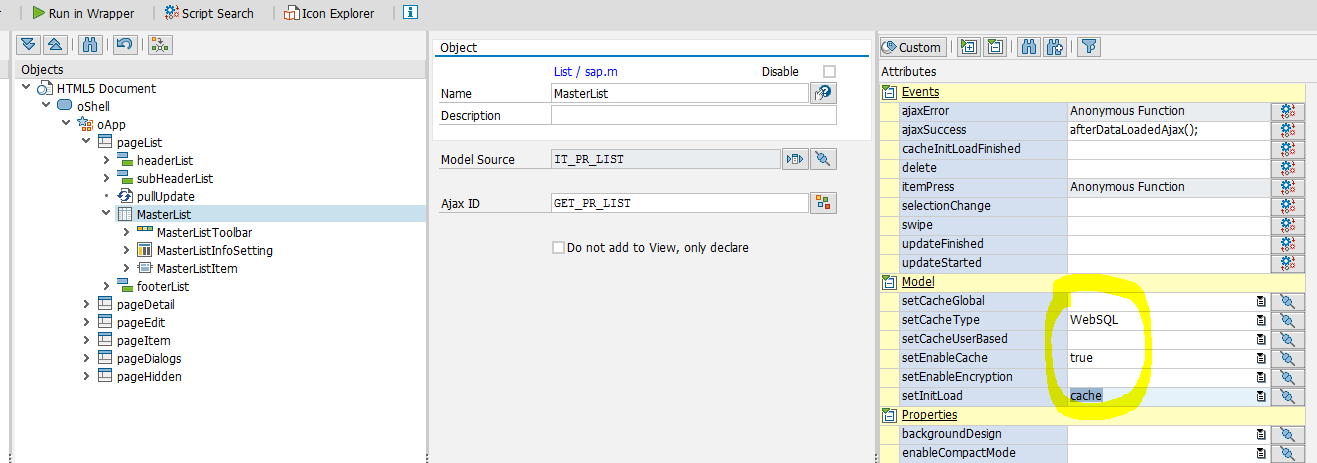Open the script editor gear for updateFinished
Viewport: 1317px width, 463px height.
point(1288,244)
